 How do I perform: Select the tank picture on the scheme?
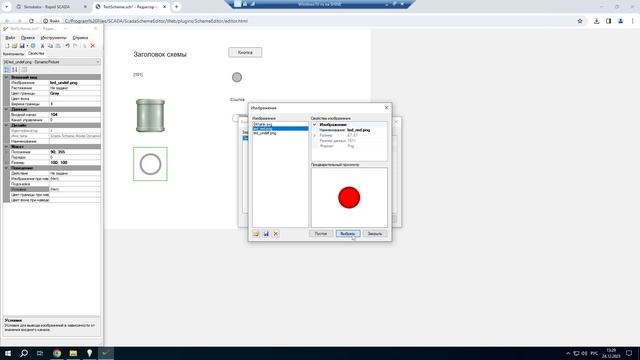click(150, 116)
